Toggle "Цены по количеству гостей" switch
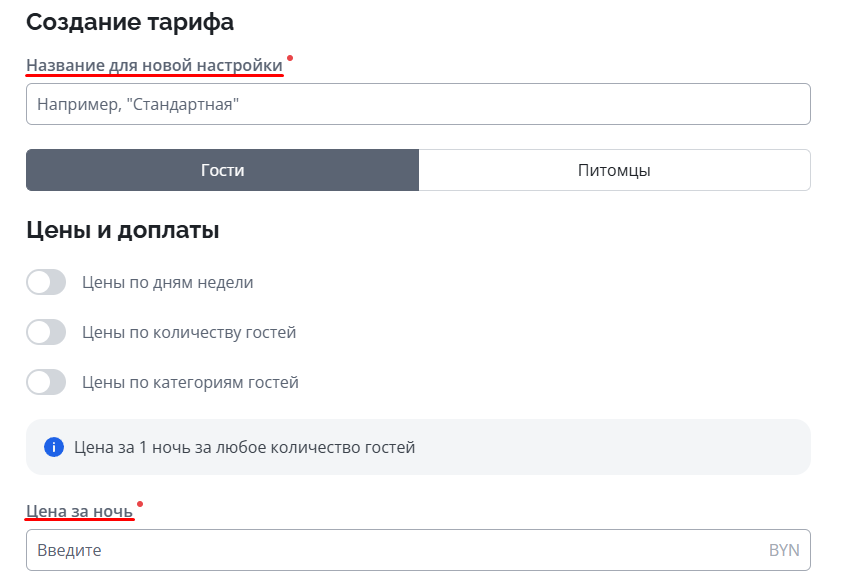The width and height of the screenshot is (842, 587). (46, 333)
